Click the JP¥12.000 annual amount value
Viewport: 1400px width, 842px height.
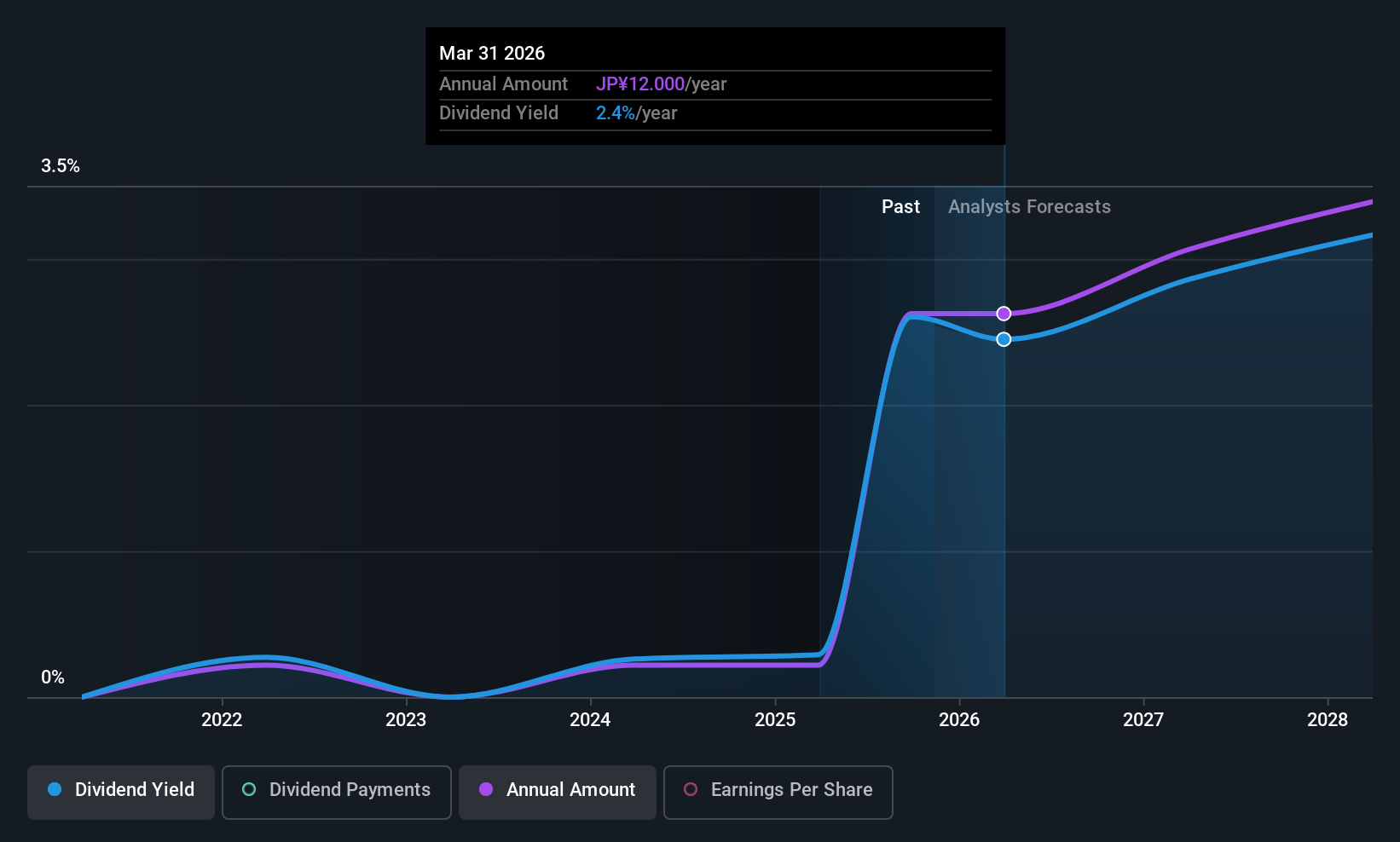coord(640,84)
